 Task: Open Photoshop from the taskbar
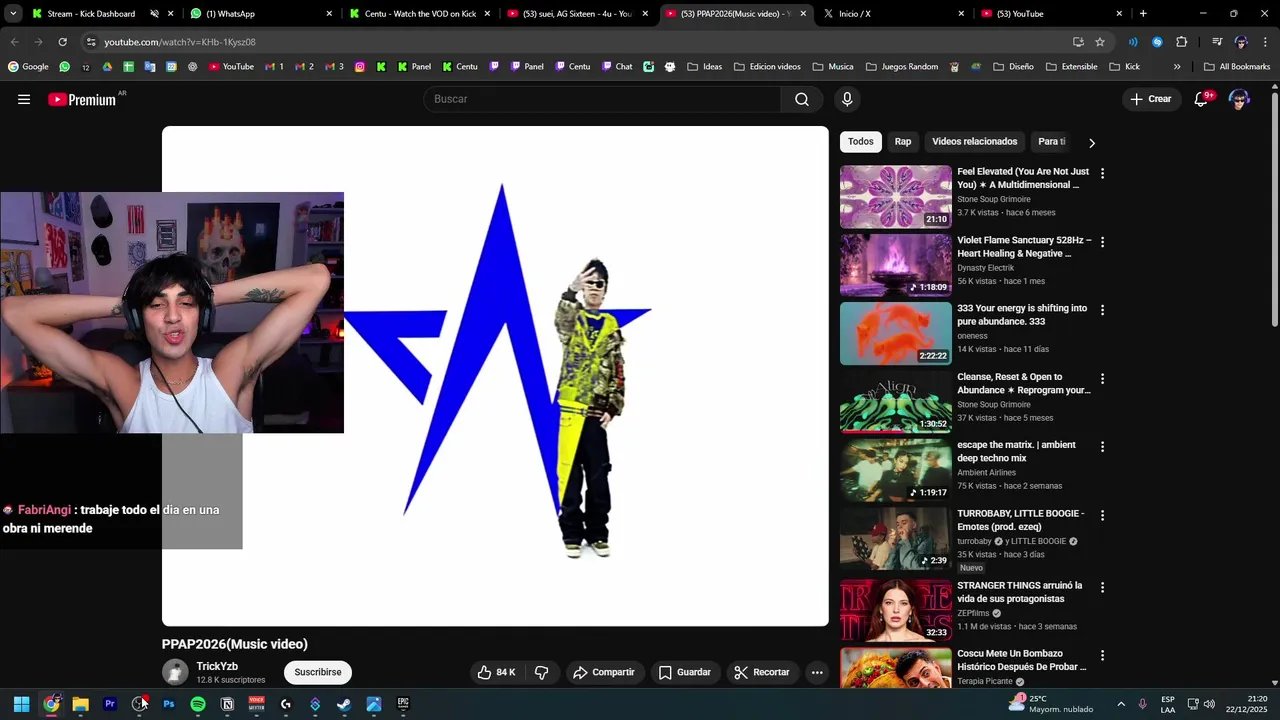click(x=169, y=704)
